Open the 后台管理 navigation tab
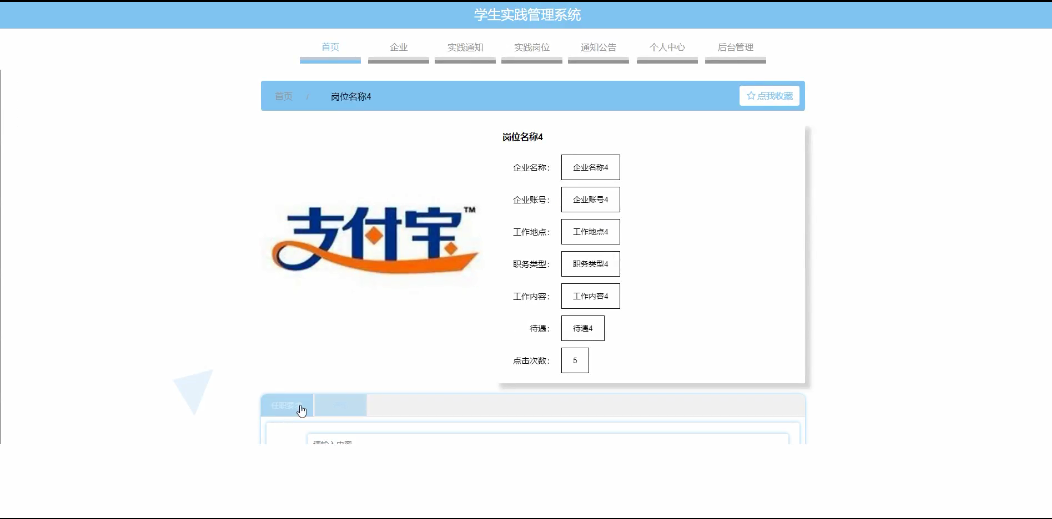 [x=735, y=50]
